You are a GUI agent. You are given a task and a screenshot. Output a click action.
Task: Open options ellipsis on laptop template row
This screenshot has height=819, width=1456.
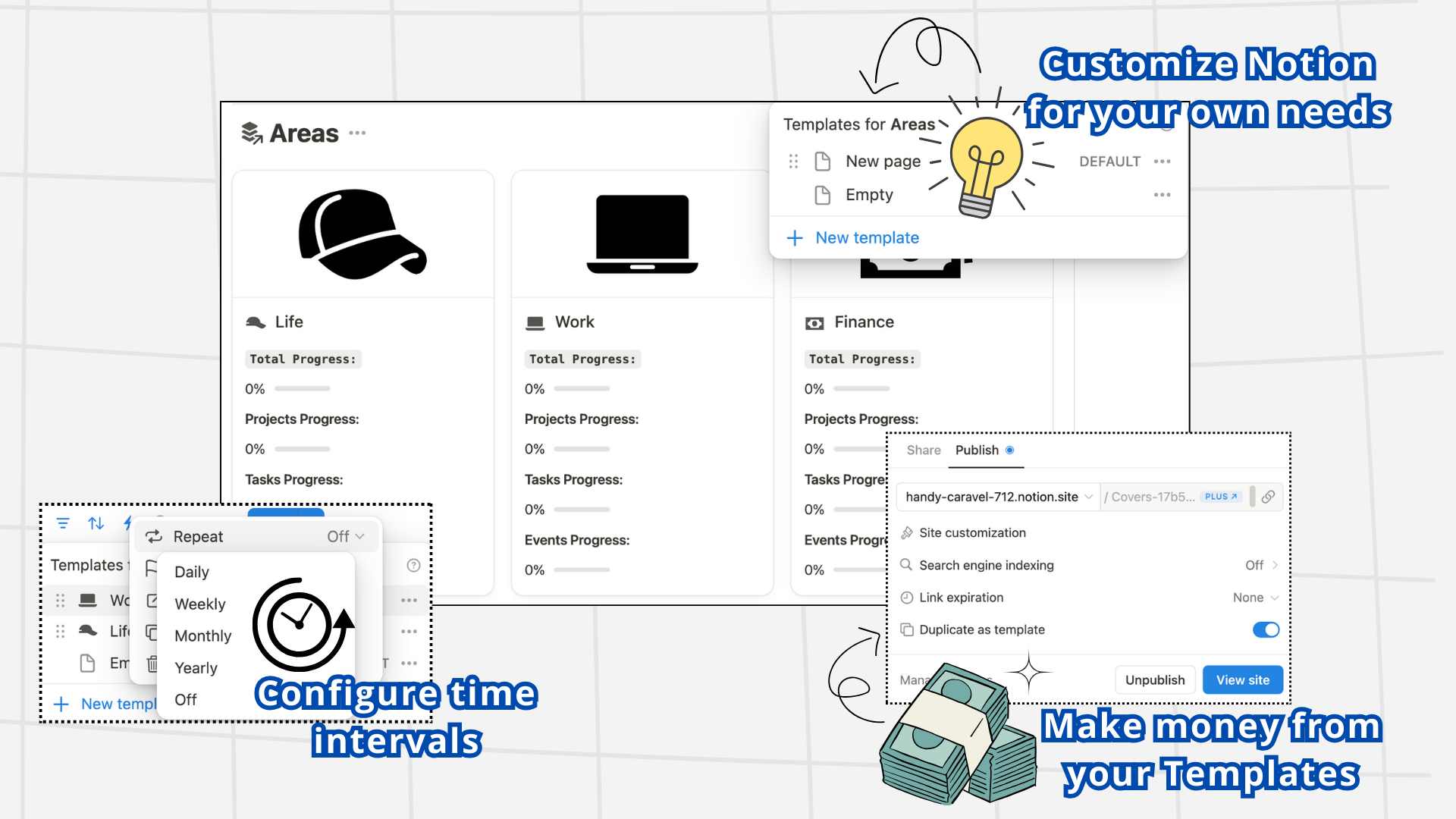pyautogui.click(x=409, y=600)
